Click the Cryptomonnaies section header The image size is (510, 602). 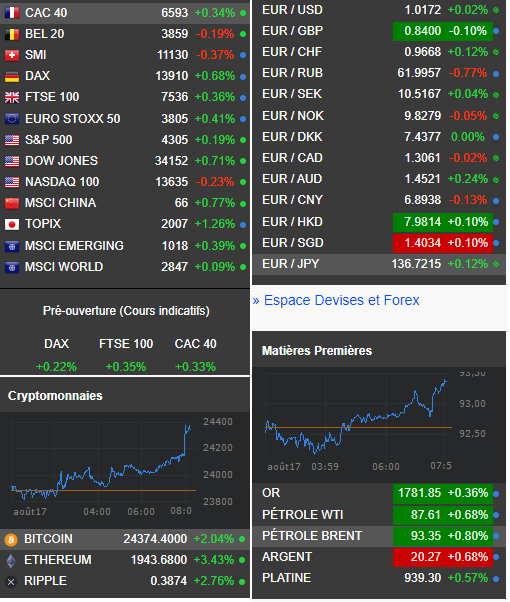(x=55, y=397)
